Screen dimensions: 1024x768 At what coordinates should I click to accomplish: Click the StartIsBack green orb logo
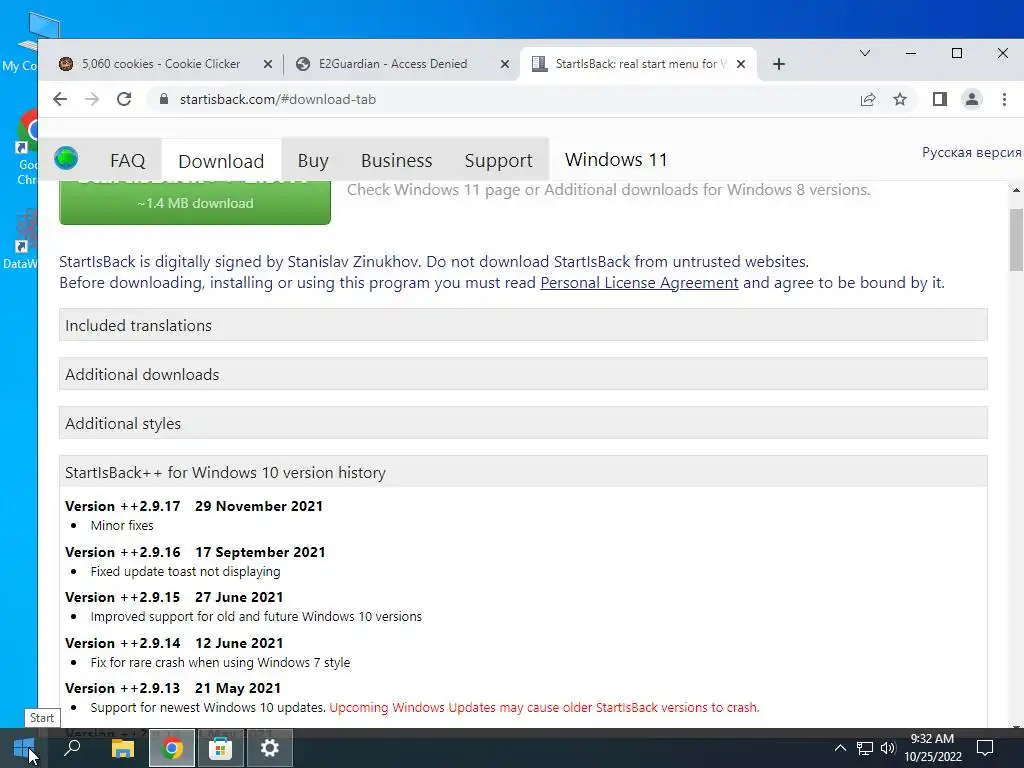pyautogui.click(x=66, y=158)
